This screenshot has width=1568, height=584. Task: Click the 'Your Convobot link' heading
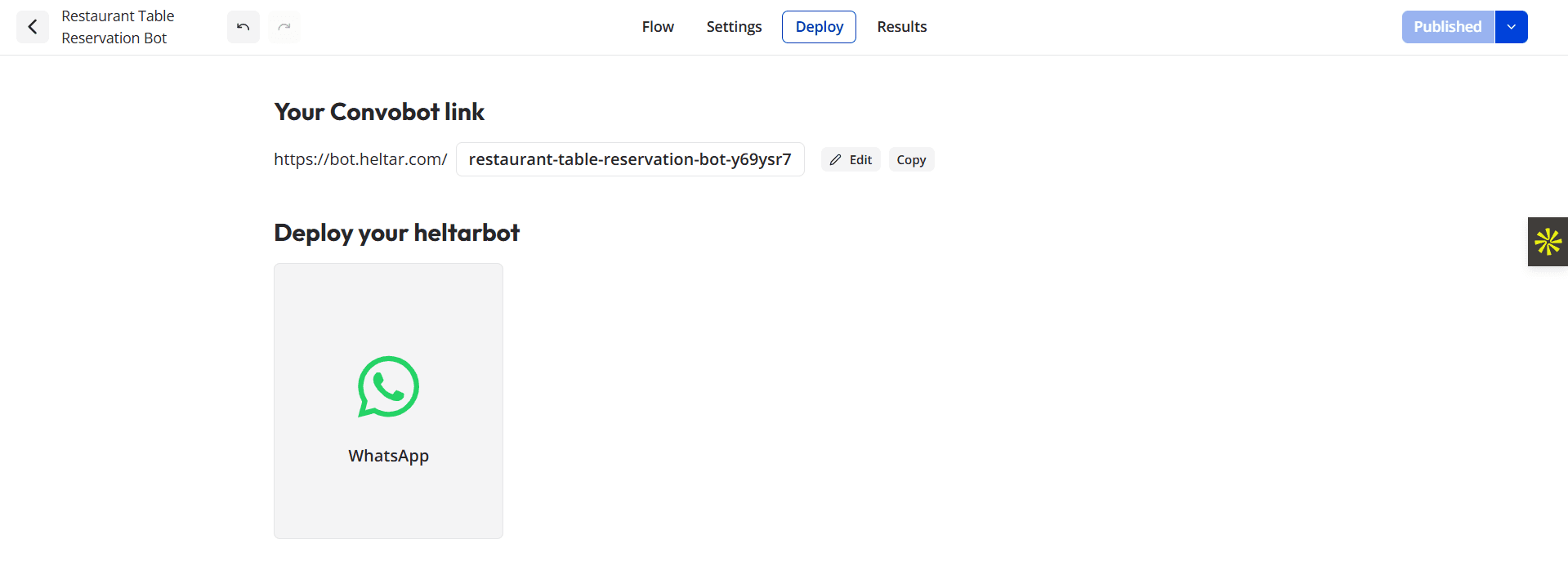[x=379, y=112]
